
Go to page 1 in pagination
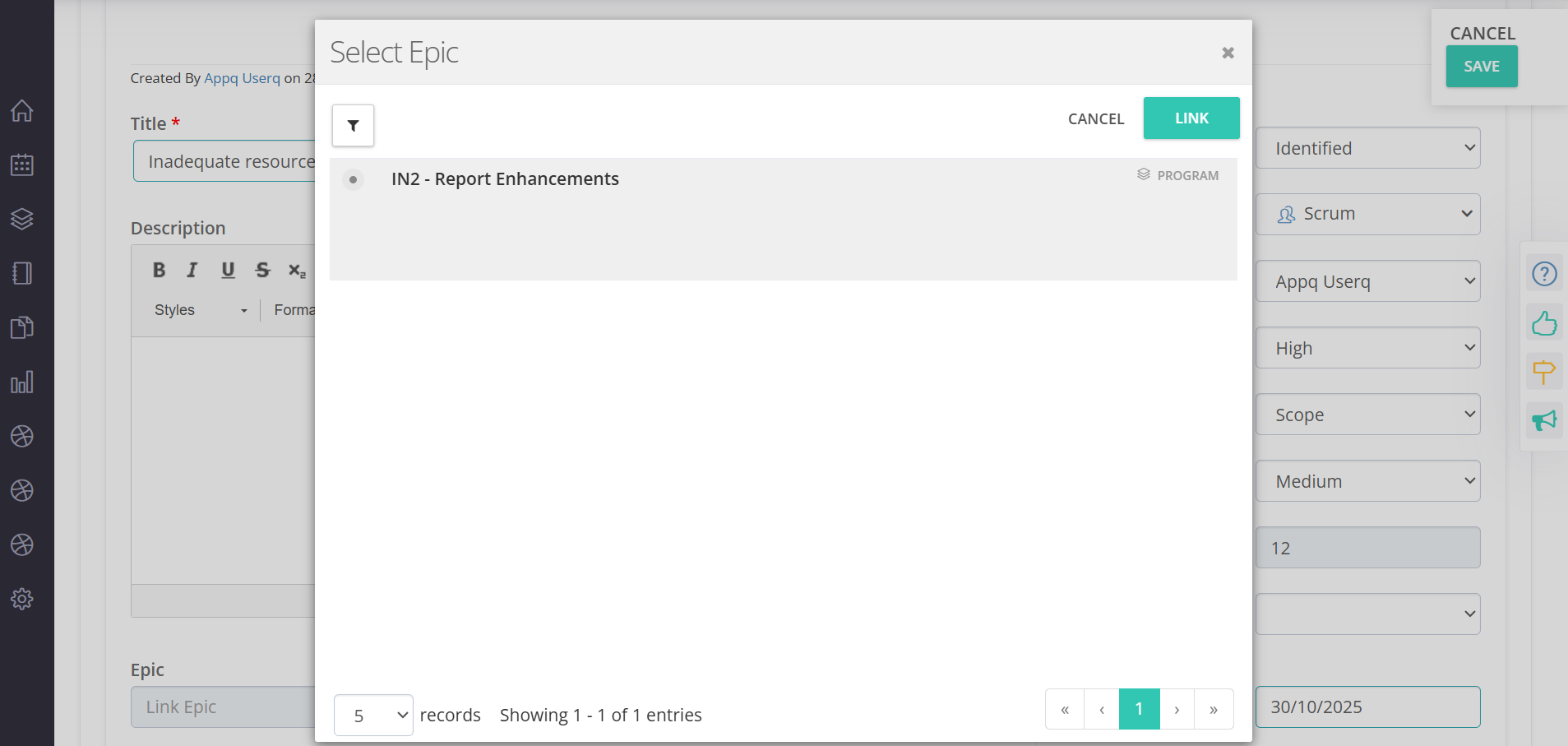click(1139, 709)
